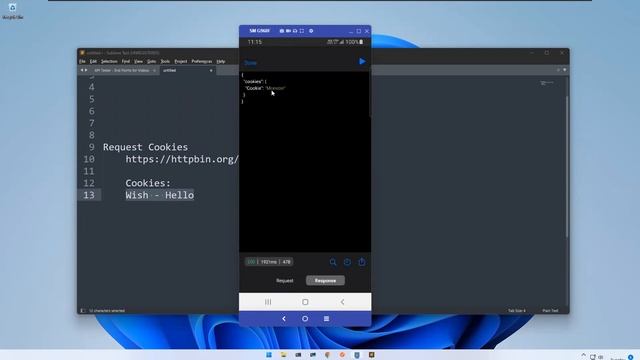Change Plain Text syntax in status bar
Viewport: 640px width, 360px height.
click(550, 311)
